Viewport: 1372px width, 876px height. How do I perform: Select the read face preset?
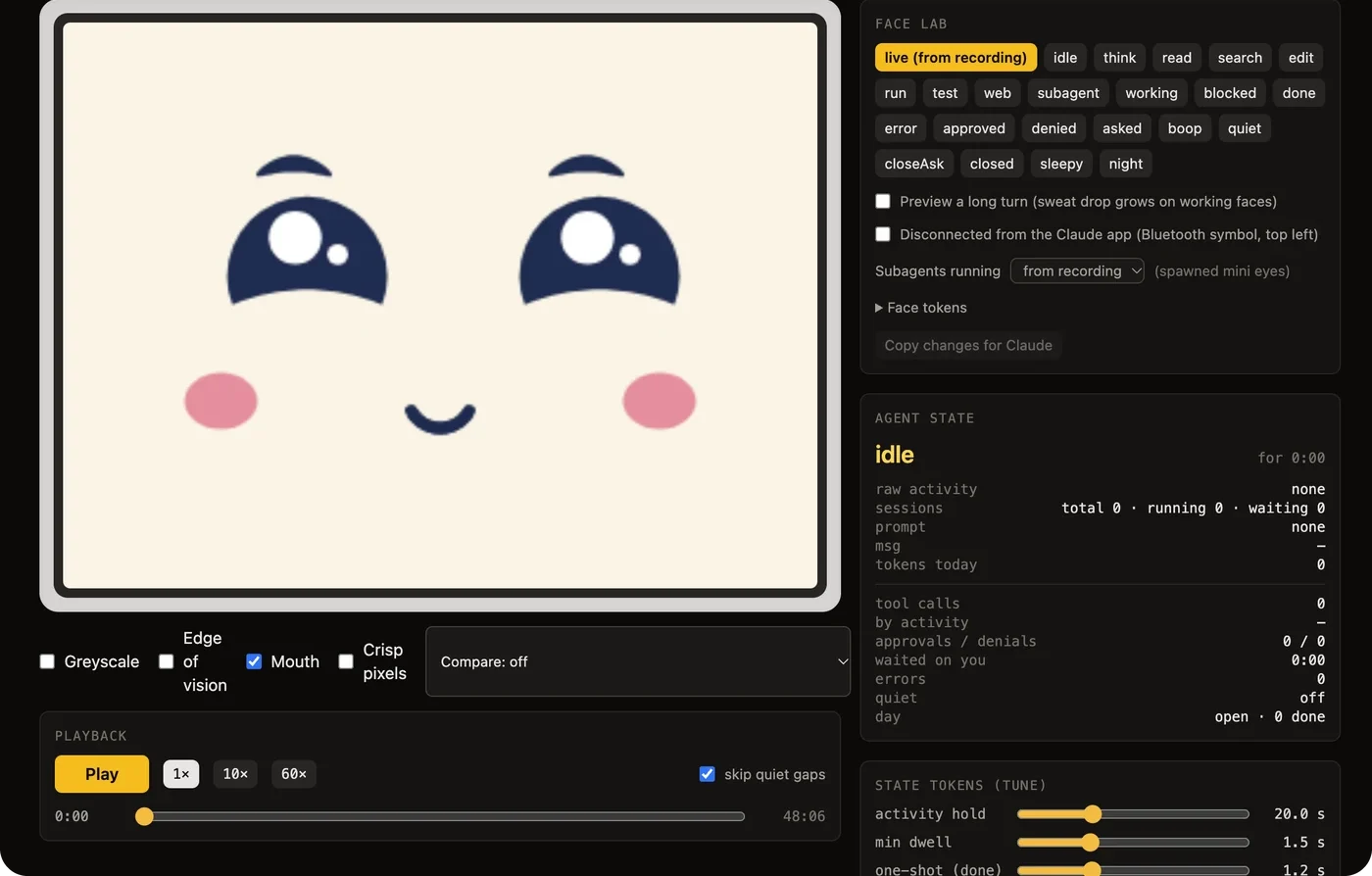click(1177, 58)
